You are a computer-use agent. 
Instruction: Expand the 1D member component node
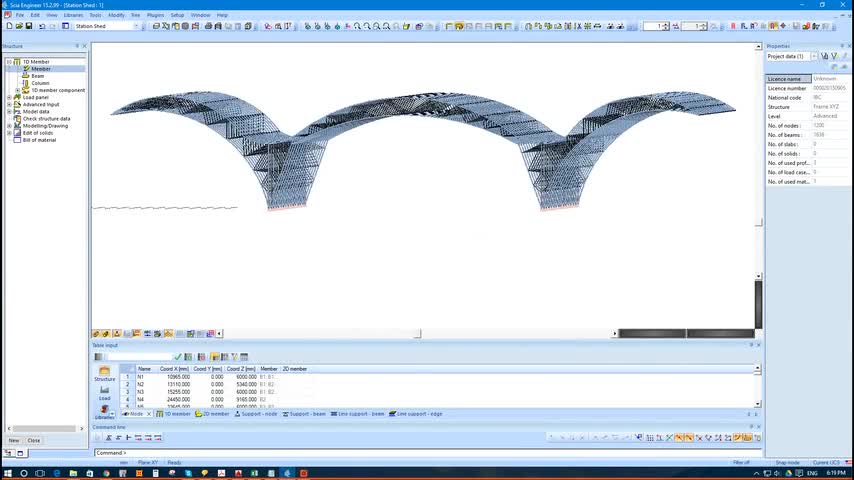[x=17, y=90]
